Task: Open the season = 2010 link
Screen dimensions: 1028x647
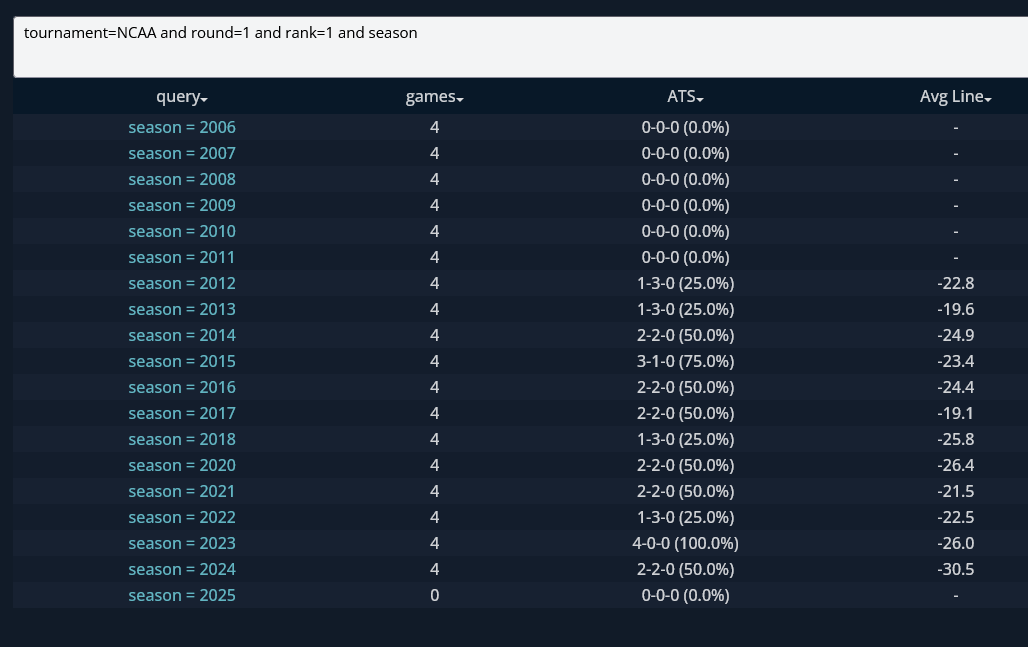Action: point(182,231)
